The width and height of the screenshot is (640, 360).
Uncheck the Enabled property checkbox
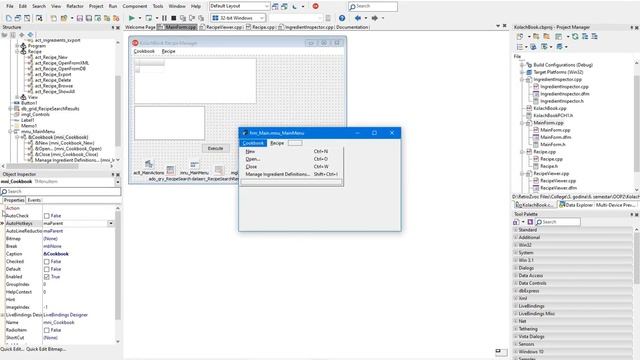[x=47, y=277]
